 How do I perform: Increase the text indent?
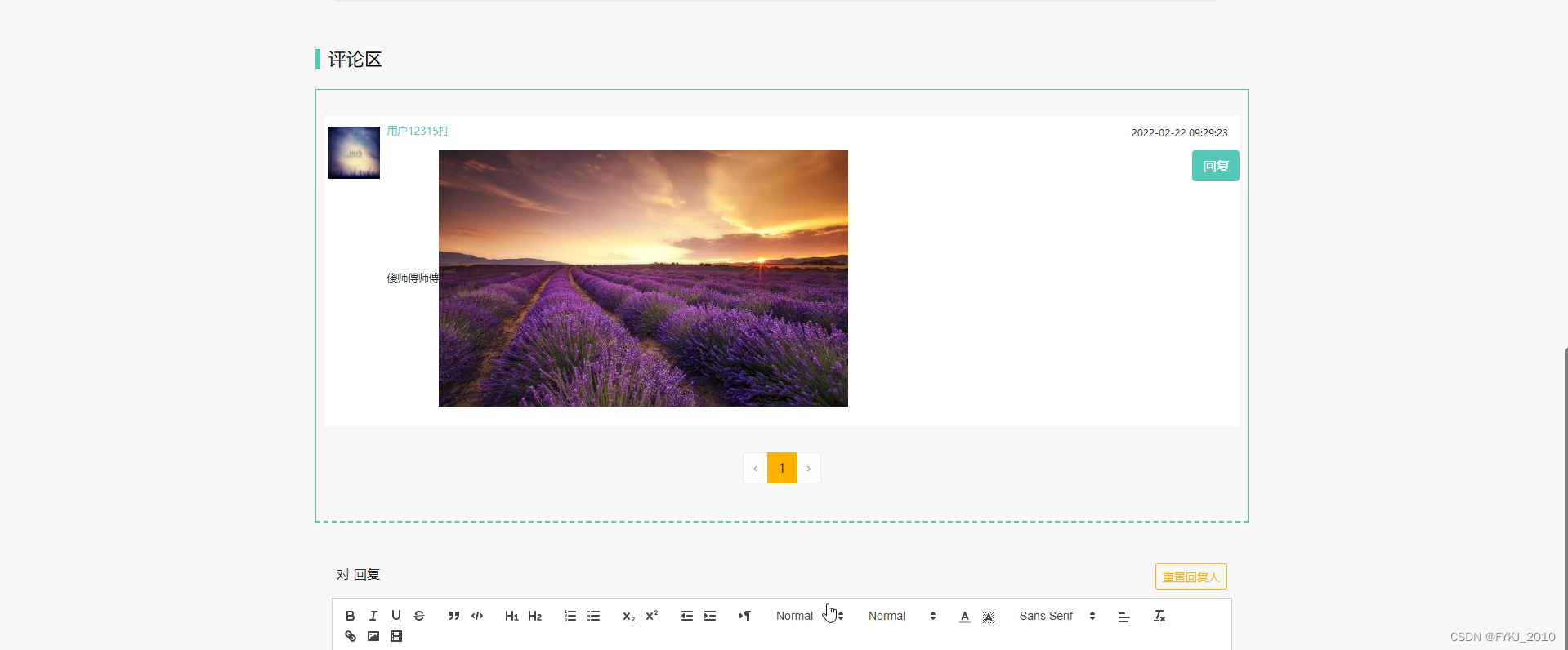[x=710, y=616]
